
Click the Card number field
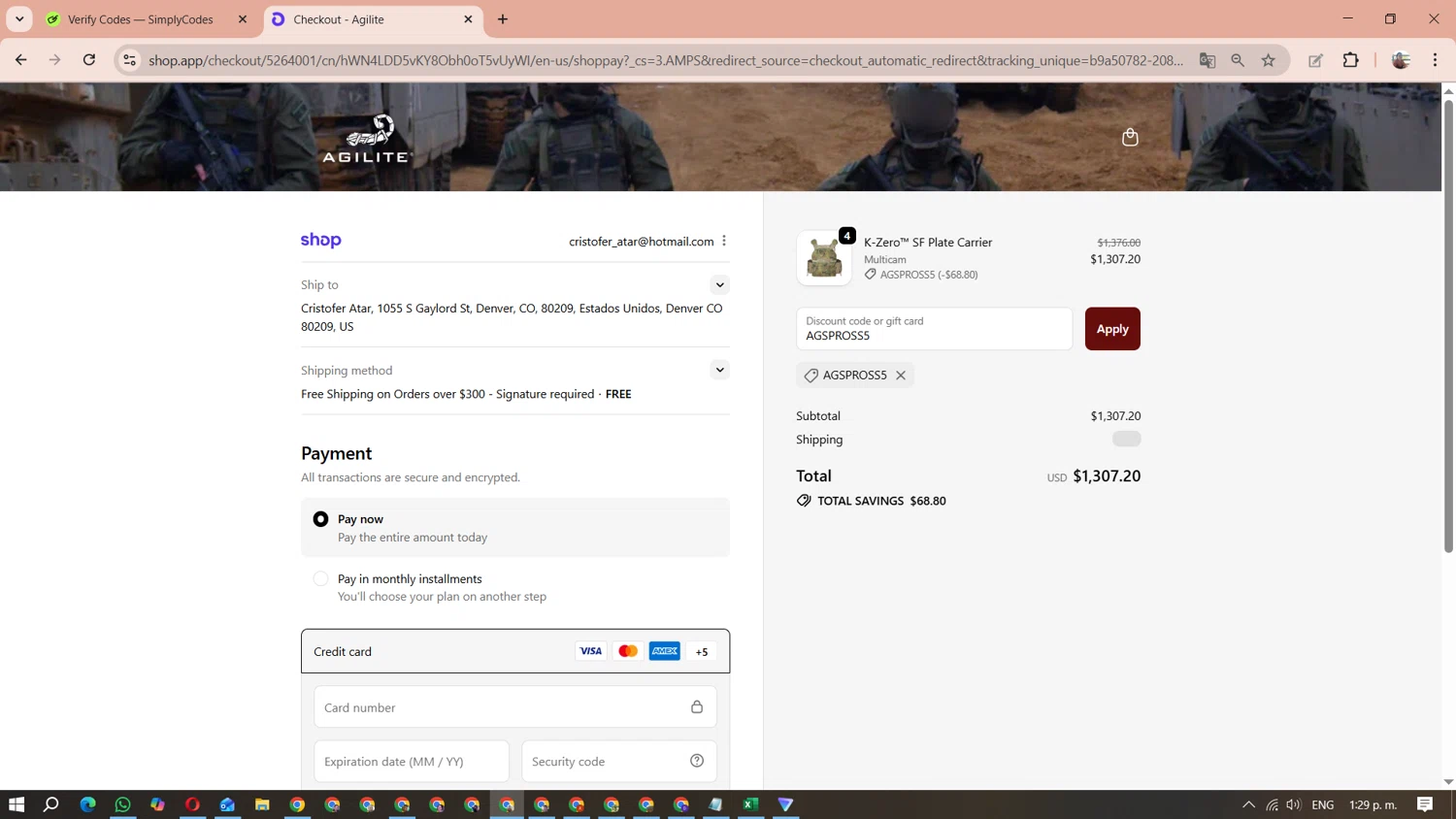pos(514,707)
